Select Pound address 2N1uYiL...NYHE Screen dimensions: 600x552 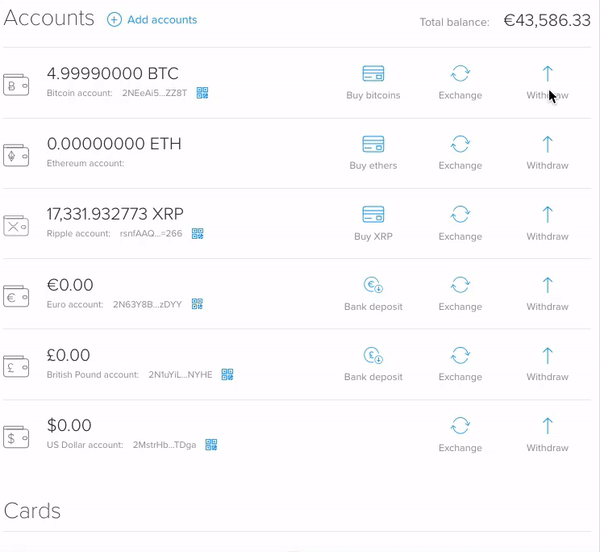(180, 375)
